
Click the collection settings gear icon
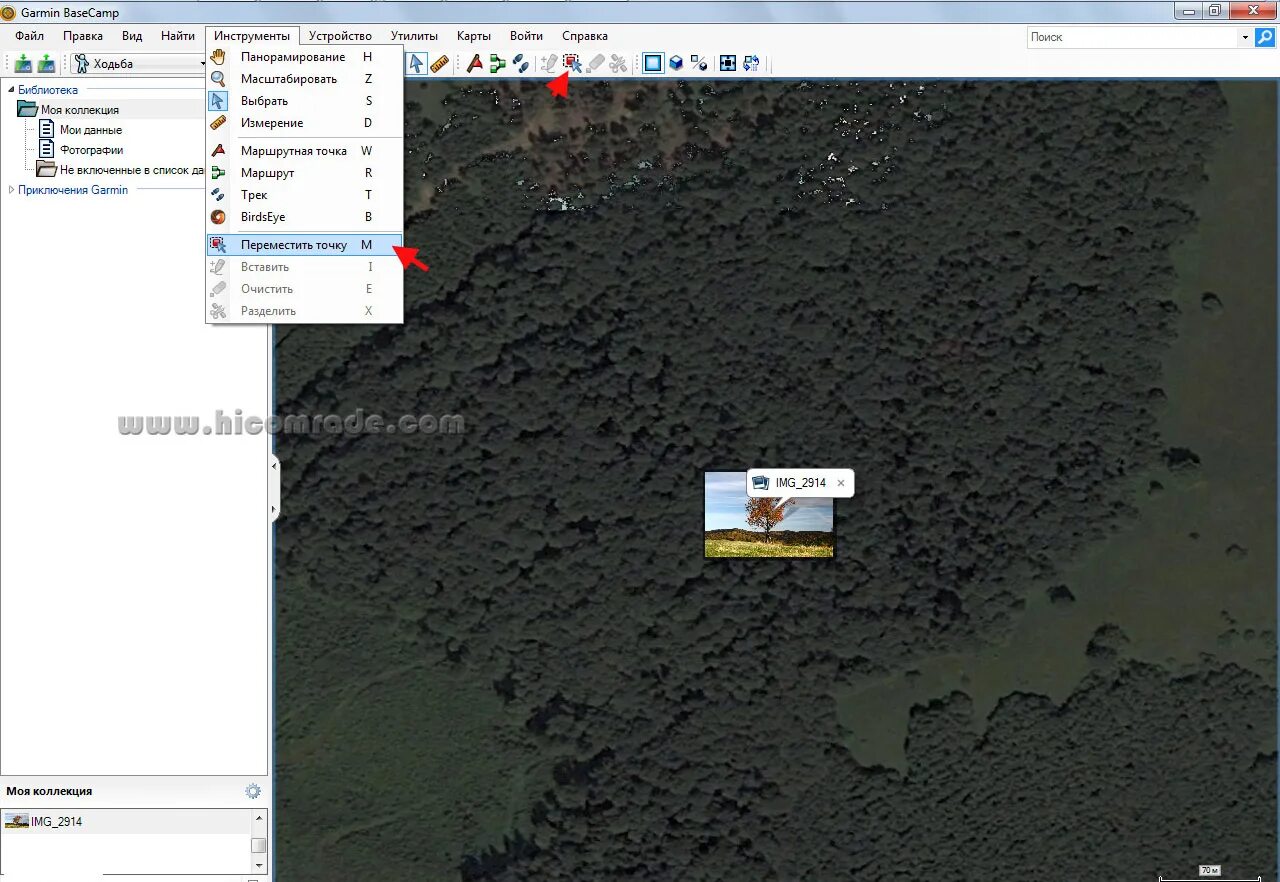click(253, 791)
